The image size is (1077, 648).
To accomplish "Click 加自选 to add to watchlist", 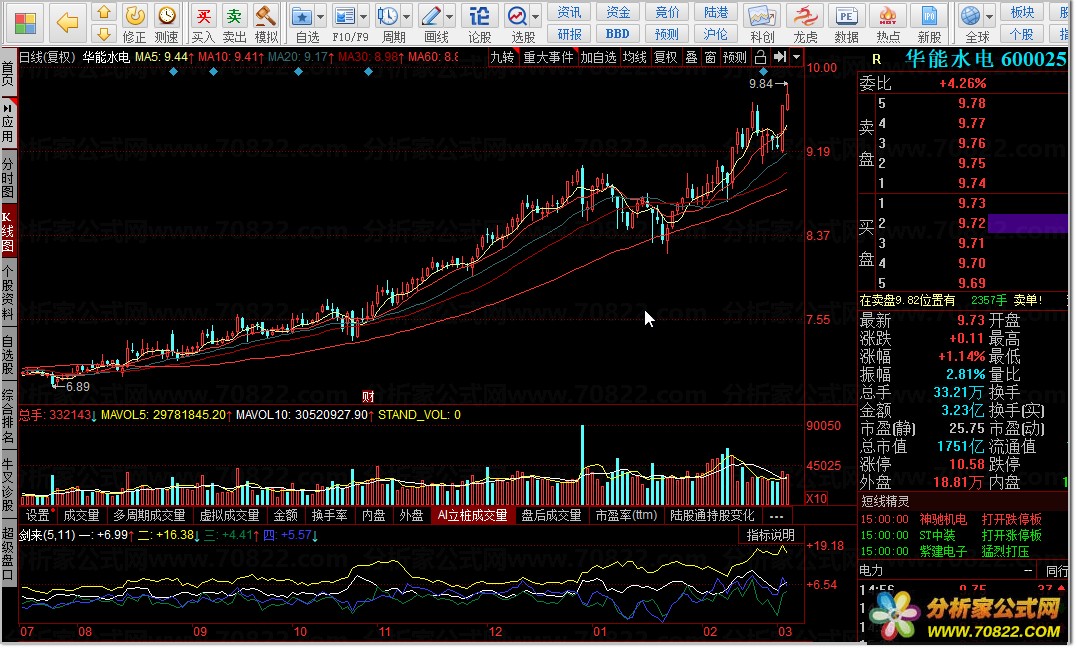I will tap(598, 57).
